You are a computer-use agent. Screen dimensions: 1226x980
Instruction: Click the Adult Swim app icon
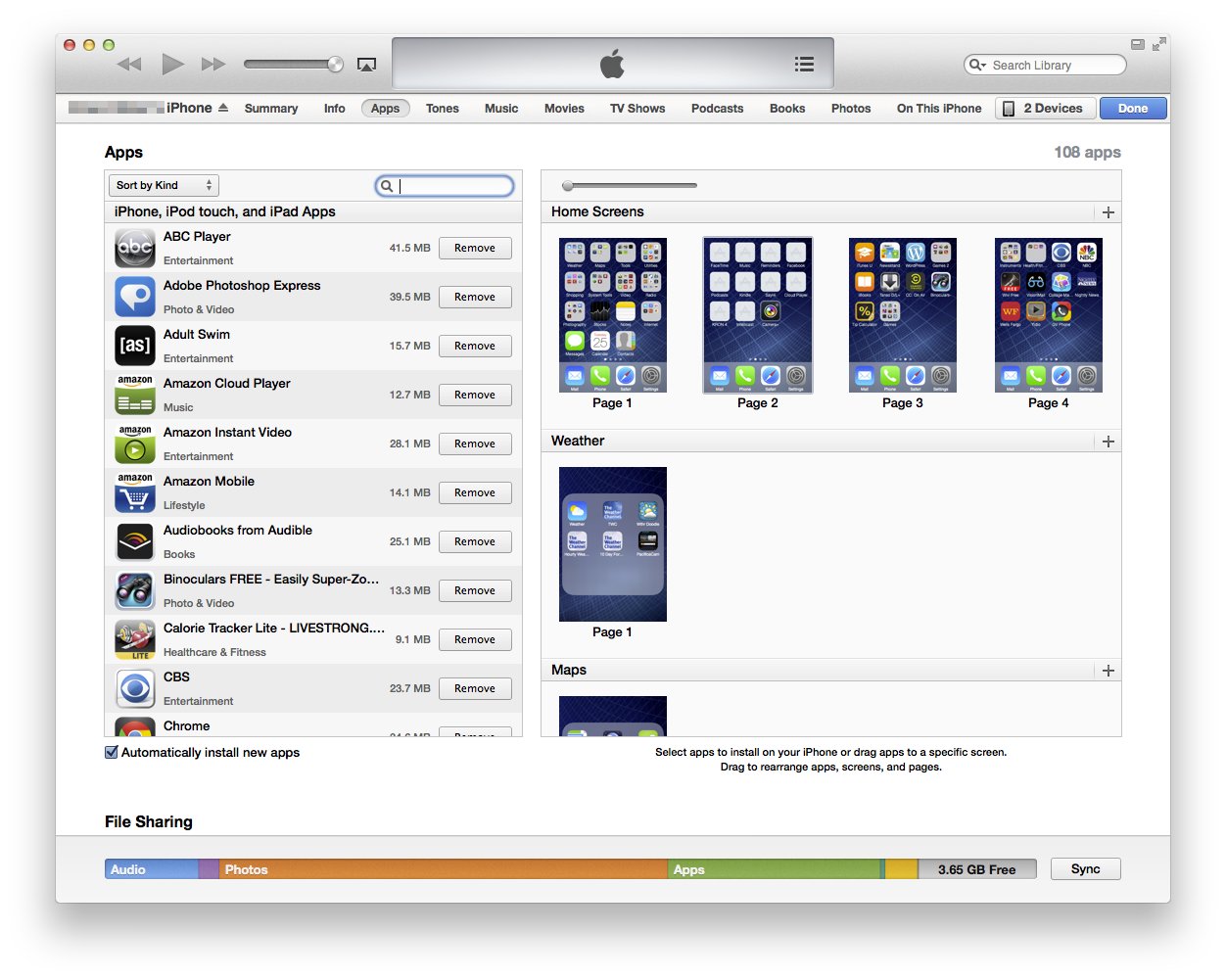135,346
